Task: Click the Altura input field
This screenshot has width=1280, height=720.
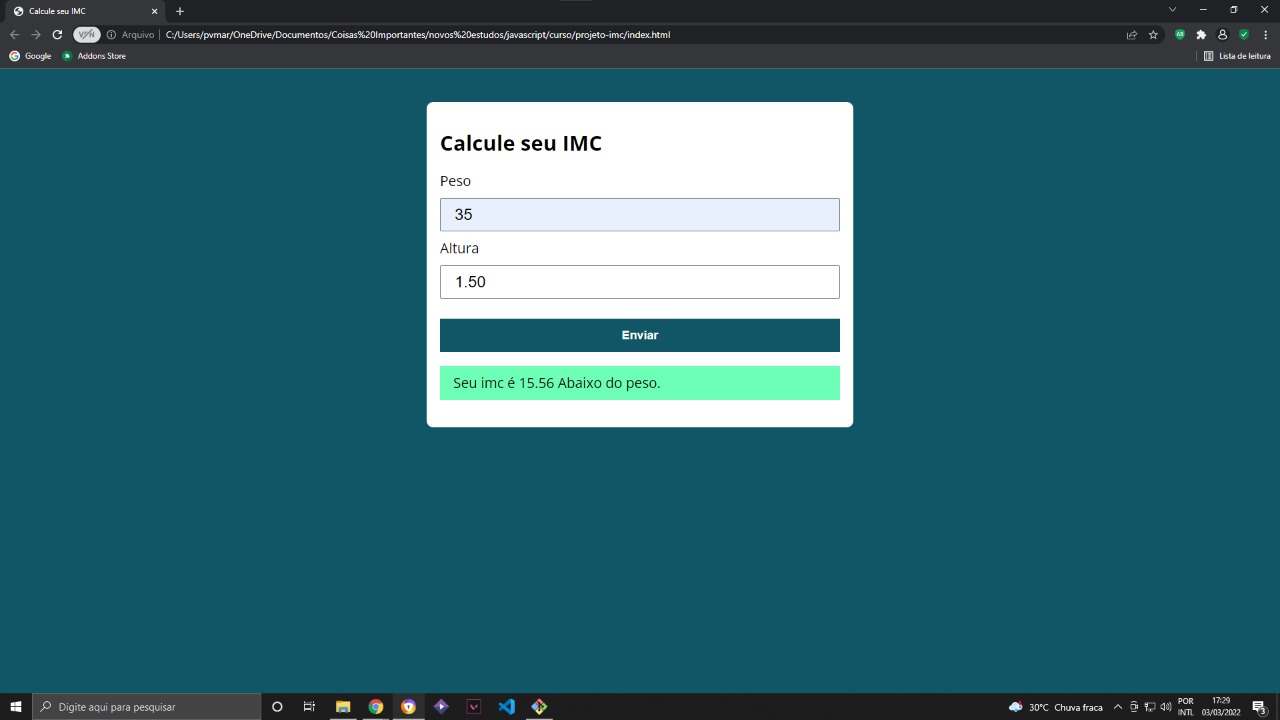Action: coord(640,281)
